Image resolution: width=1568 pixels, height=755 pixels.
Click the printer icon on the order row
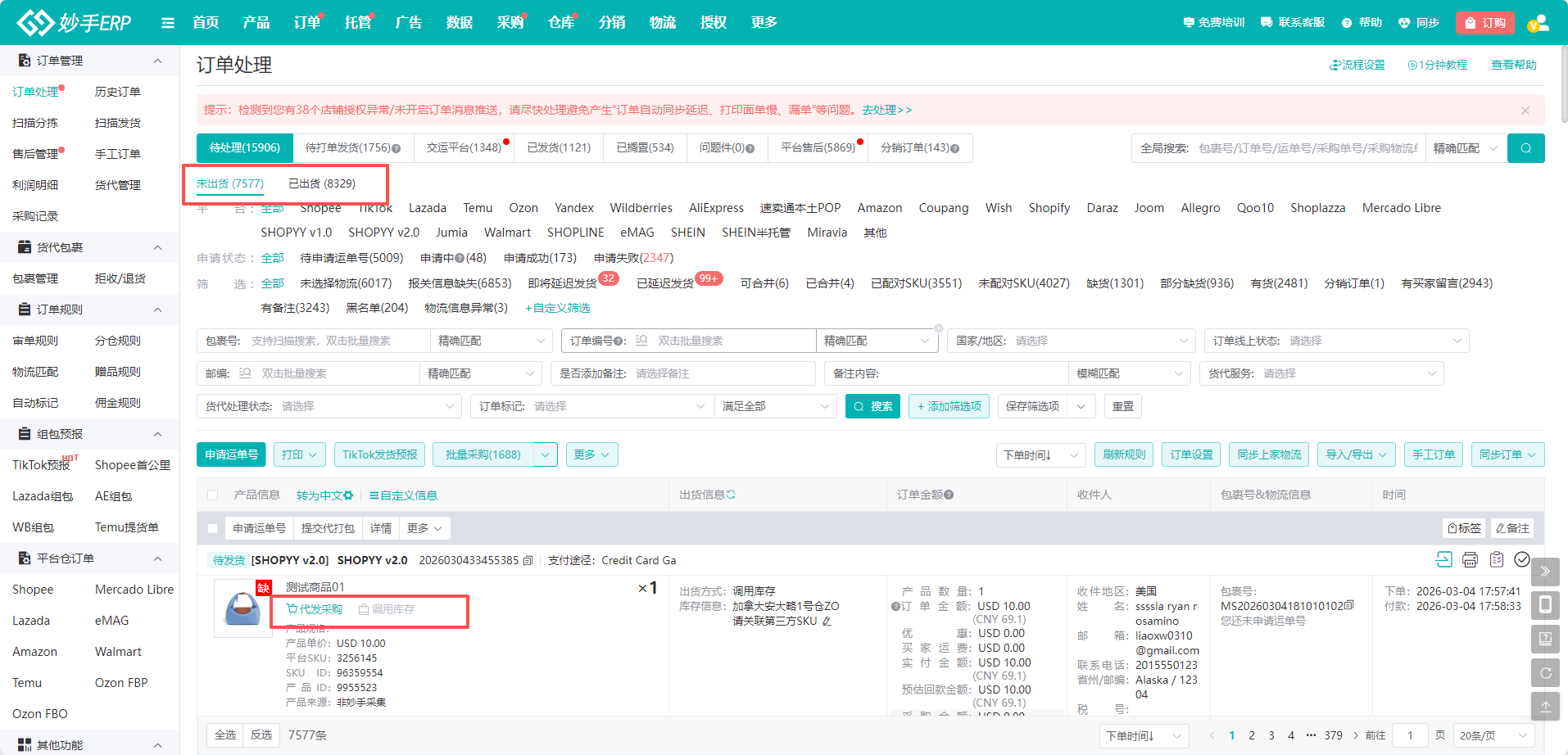point(1470,559)
